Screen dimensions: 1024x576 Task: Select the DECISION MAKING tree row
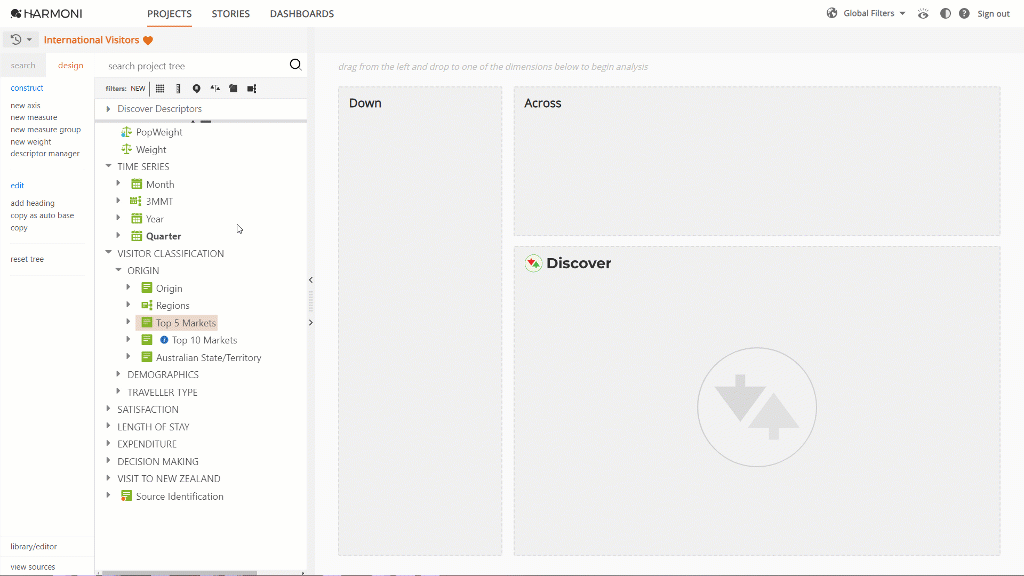tap(157, 461)
